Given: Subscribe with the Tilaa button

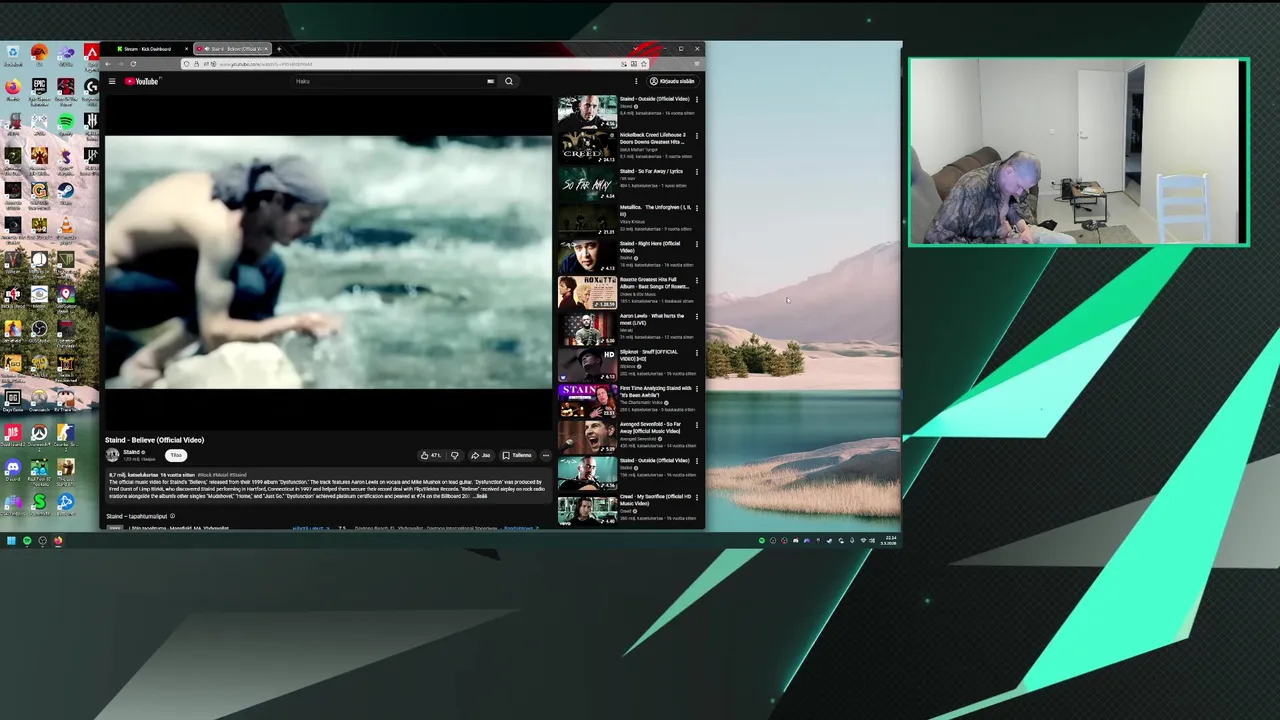Looking at the screenshot, I should point(176,455).
